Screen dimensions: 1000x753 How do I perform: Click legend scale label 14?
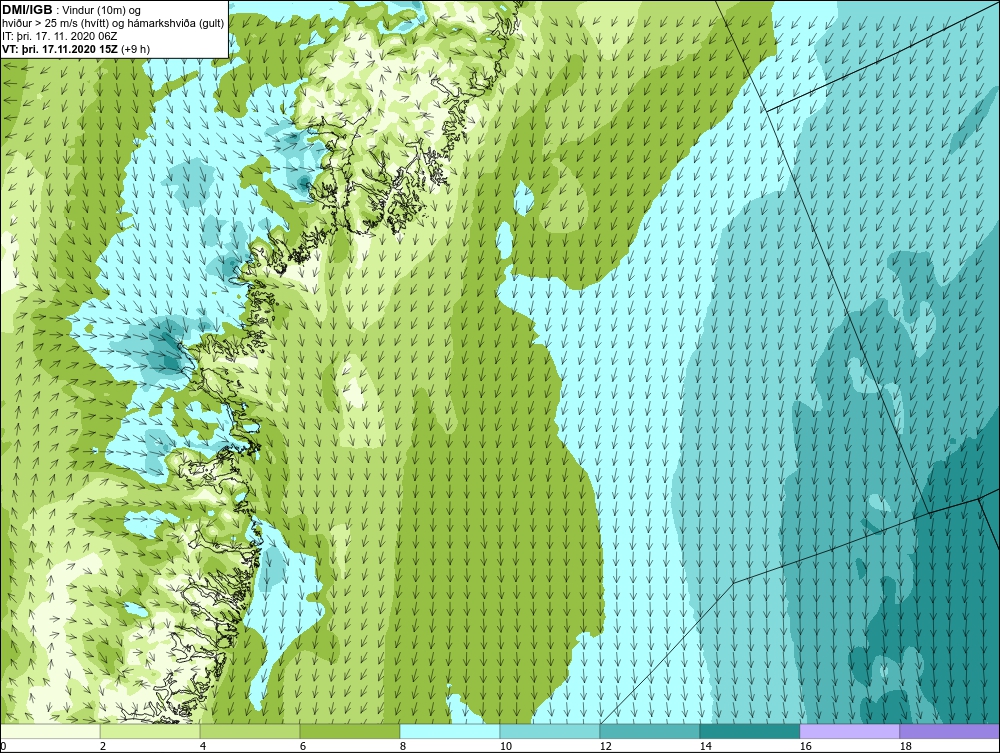705,746
